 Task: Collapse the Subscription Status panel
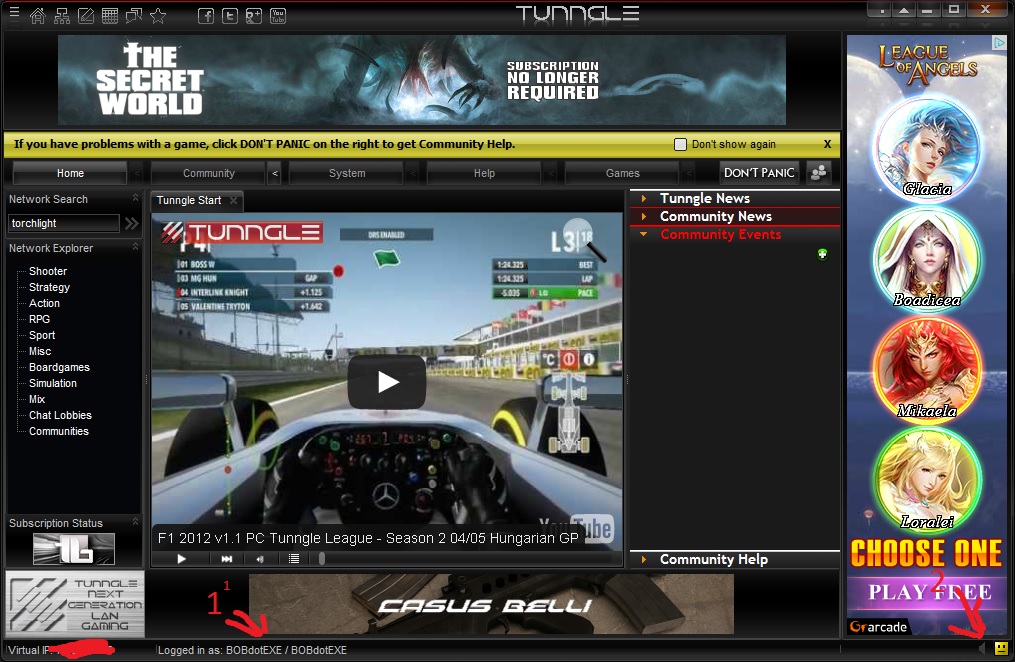[x=135, y=522]
